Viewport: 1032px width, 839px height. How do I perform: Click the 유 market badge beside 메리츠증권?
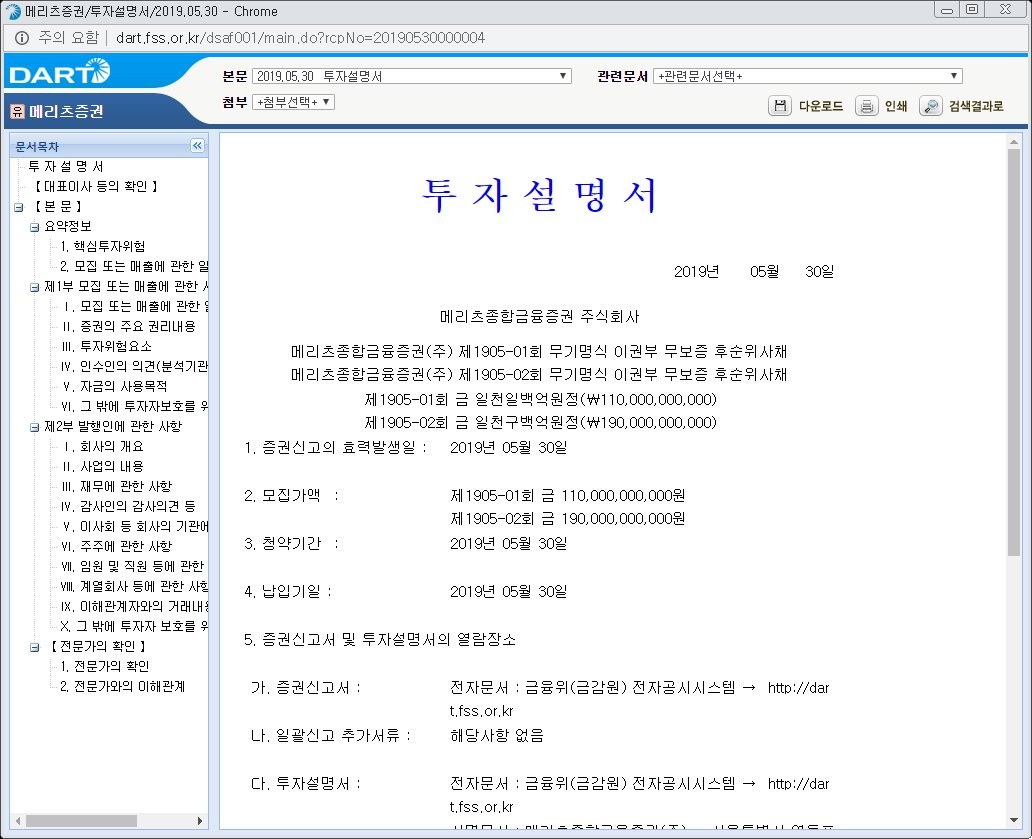coord(18,111)
